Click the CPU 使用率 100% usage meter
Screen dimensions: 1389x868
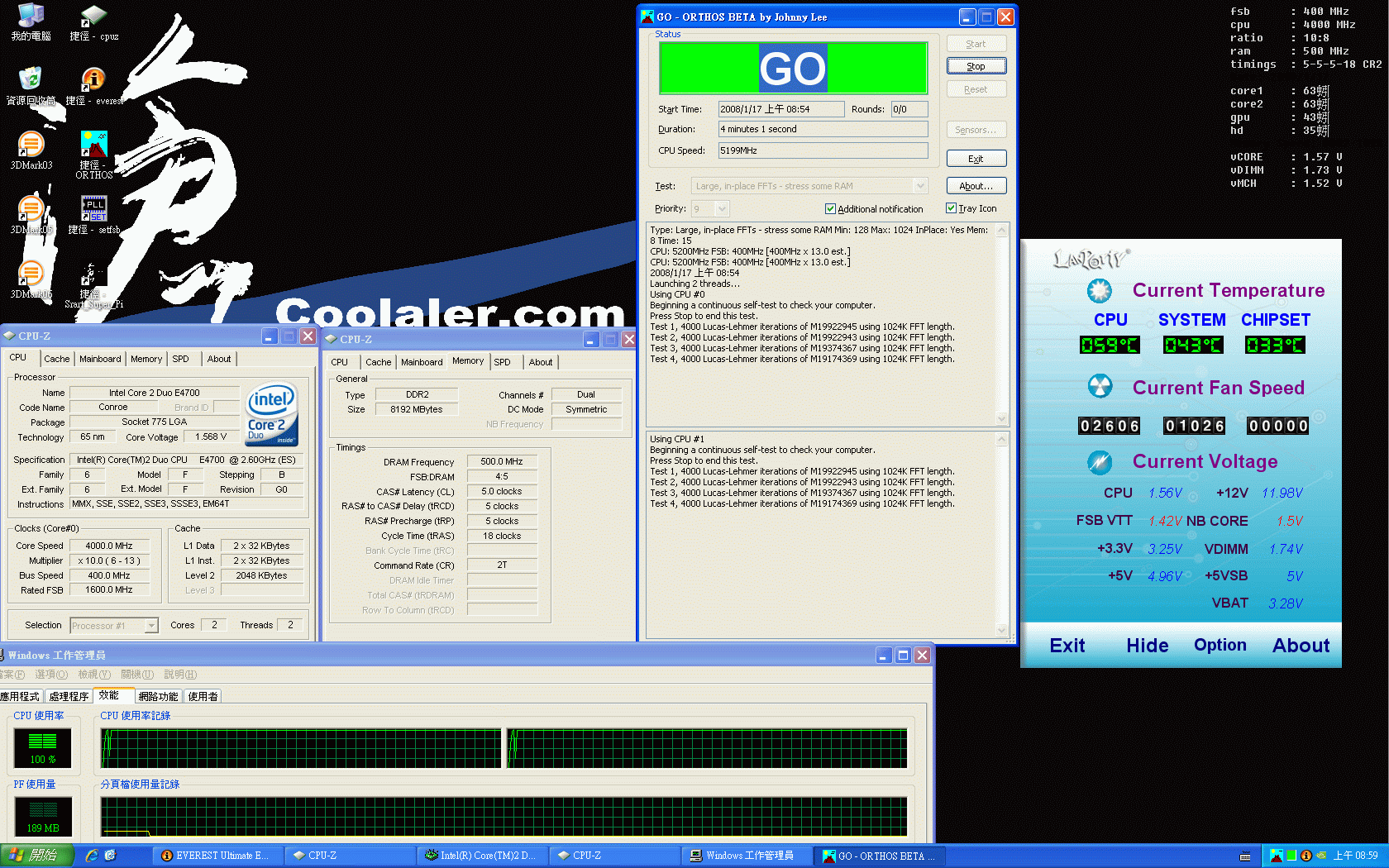pos(43,748)
